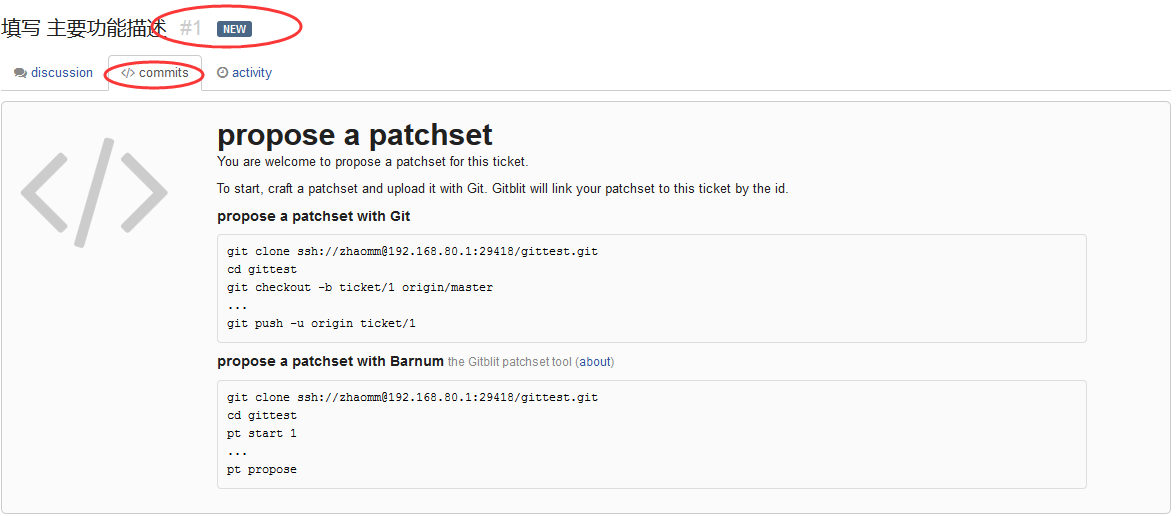Click the discussion speech-bubble icon

(x=20, y=73)
